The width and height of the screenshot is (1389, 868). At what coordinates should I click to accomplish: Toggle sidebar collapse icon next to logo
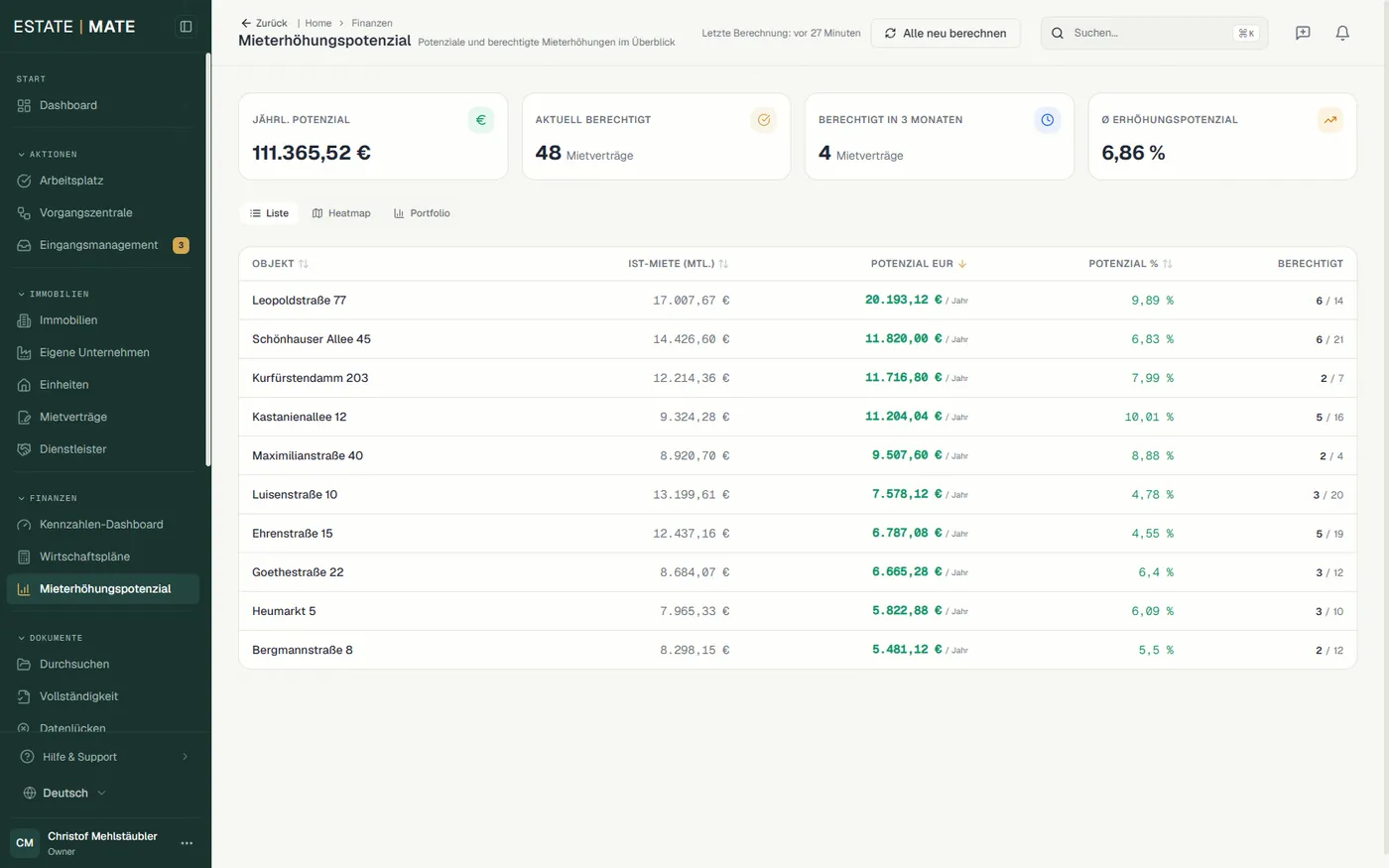(x=186, y=27)
